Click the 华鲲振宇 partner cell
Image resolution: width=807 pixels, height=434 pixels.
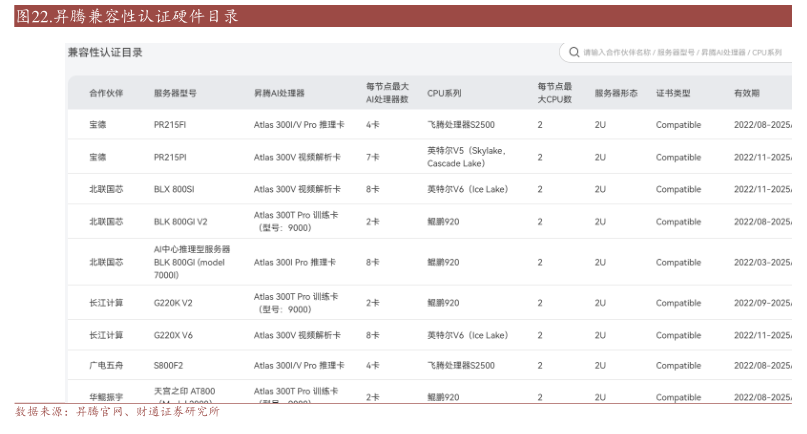106,397
